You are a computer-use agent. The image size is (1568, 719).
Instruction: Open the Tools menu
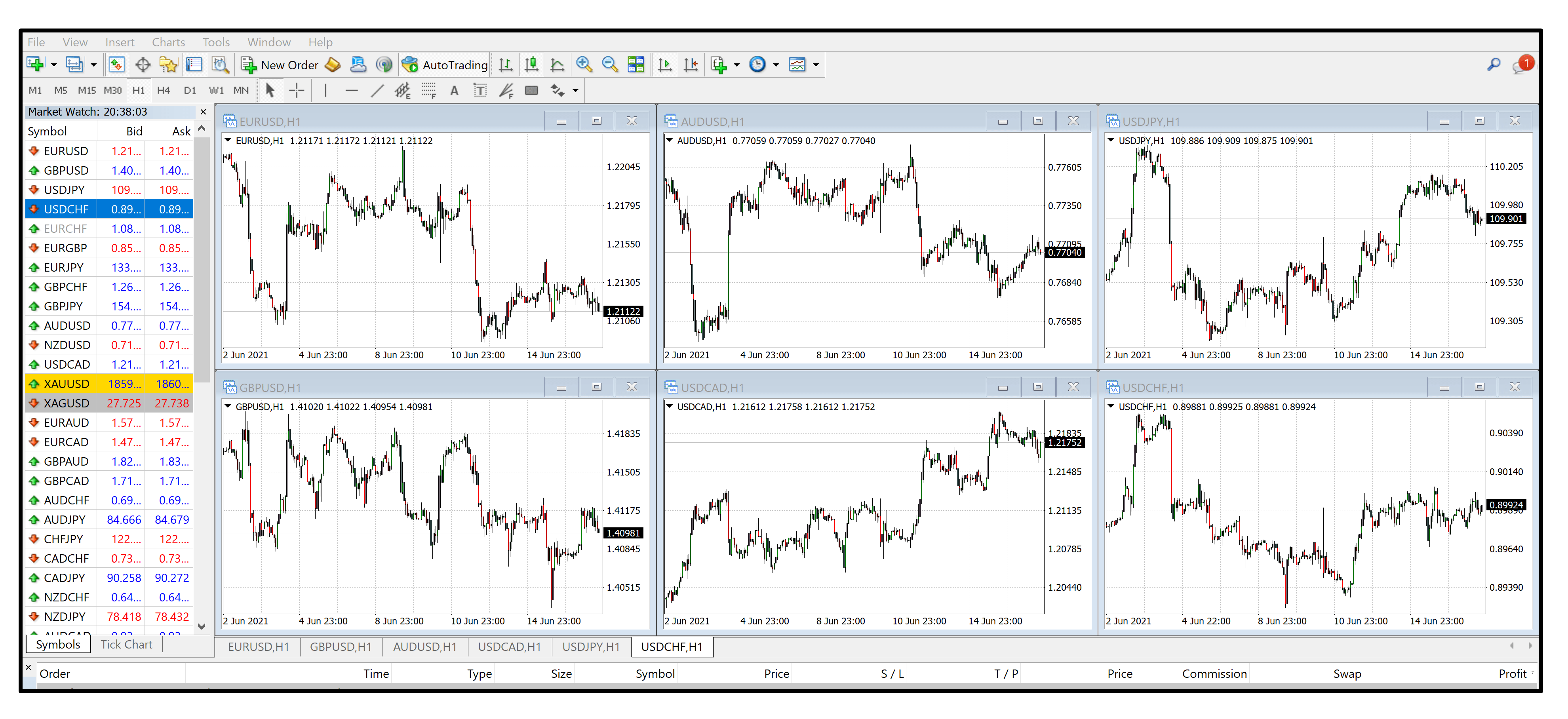click(216, 42)
